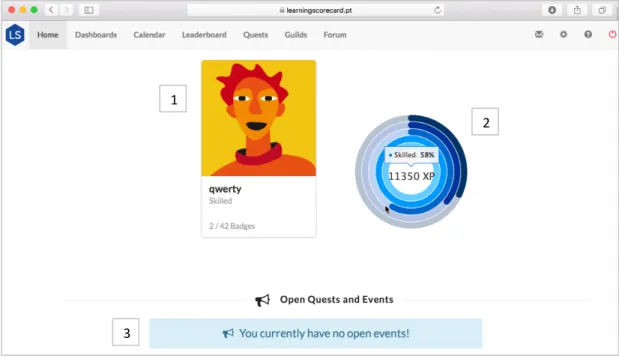
Task: Open the Dashboards menu item
Action: (x=96, y=35)
